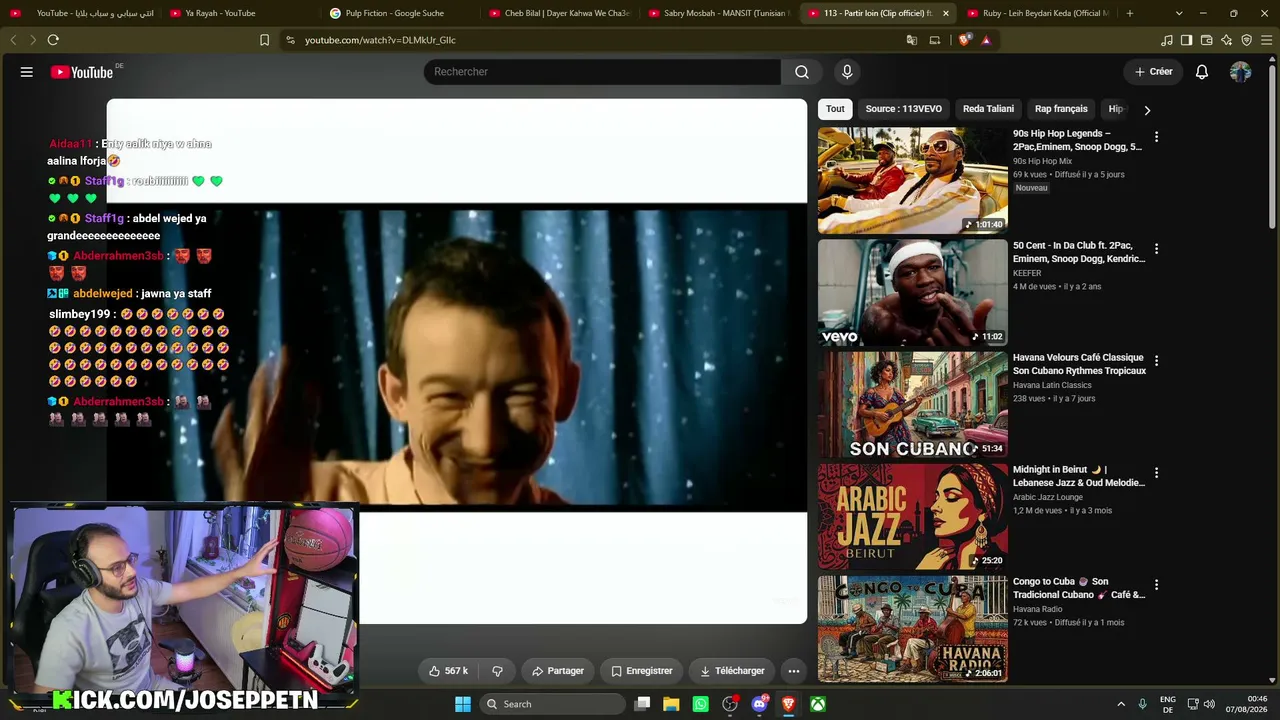Open the translate page icon
The image size is (1280, 720).
tap(912, 40)
